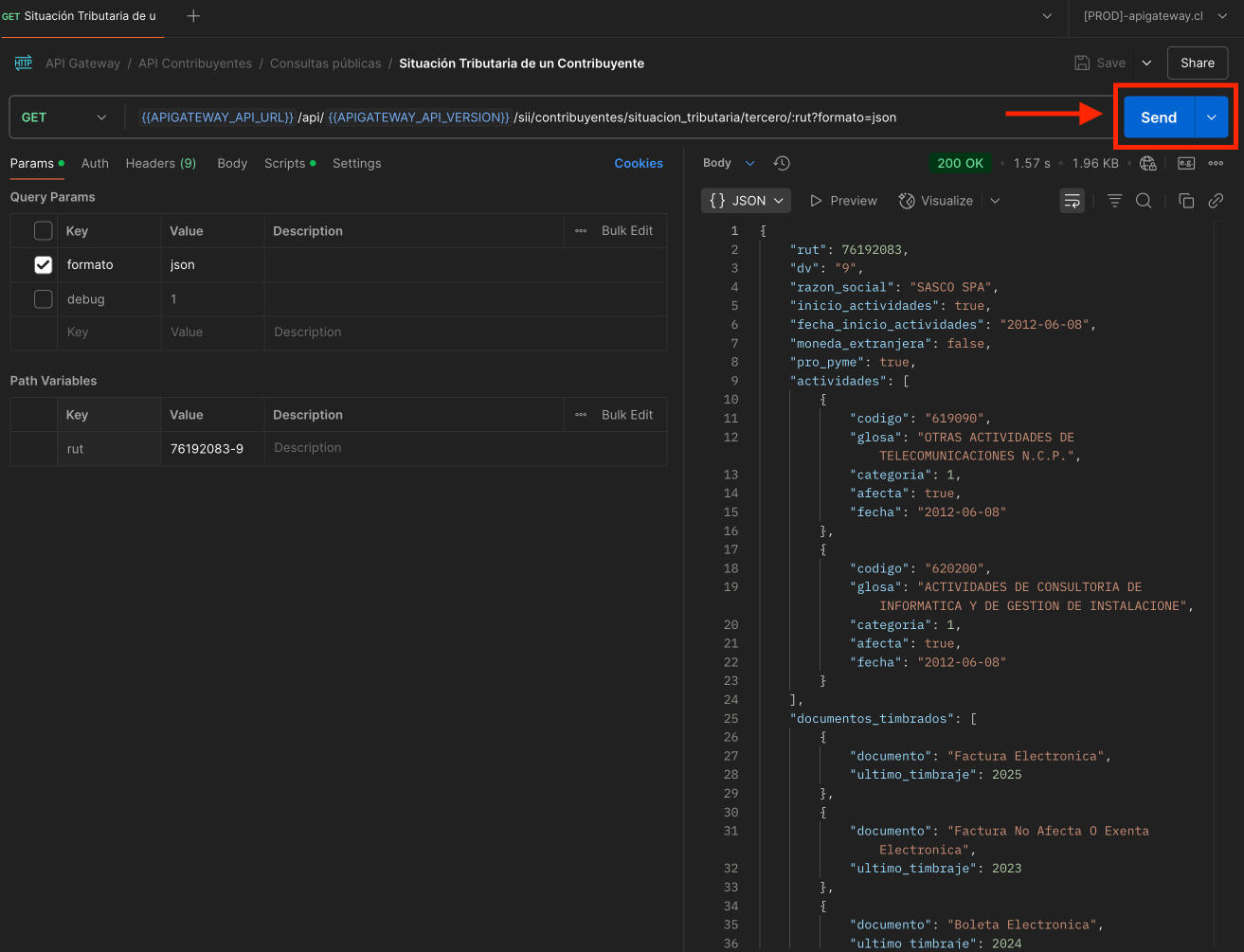Click line number 25 in response gutter

tap(730, 719)
